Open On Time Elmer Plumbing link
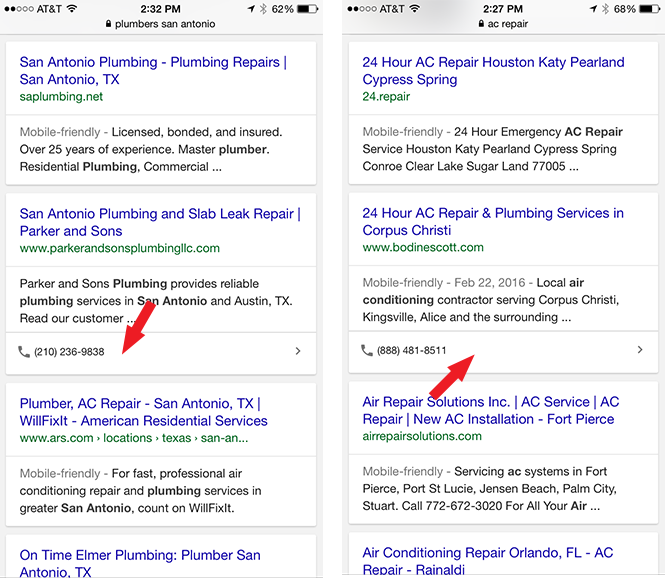The image size is (665, 578). [140, 563]
